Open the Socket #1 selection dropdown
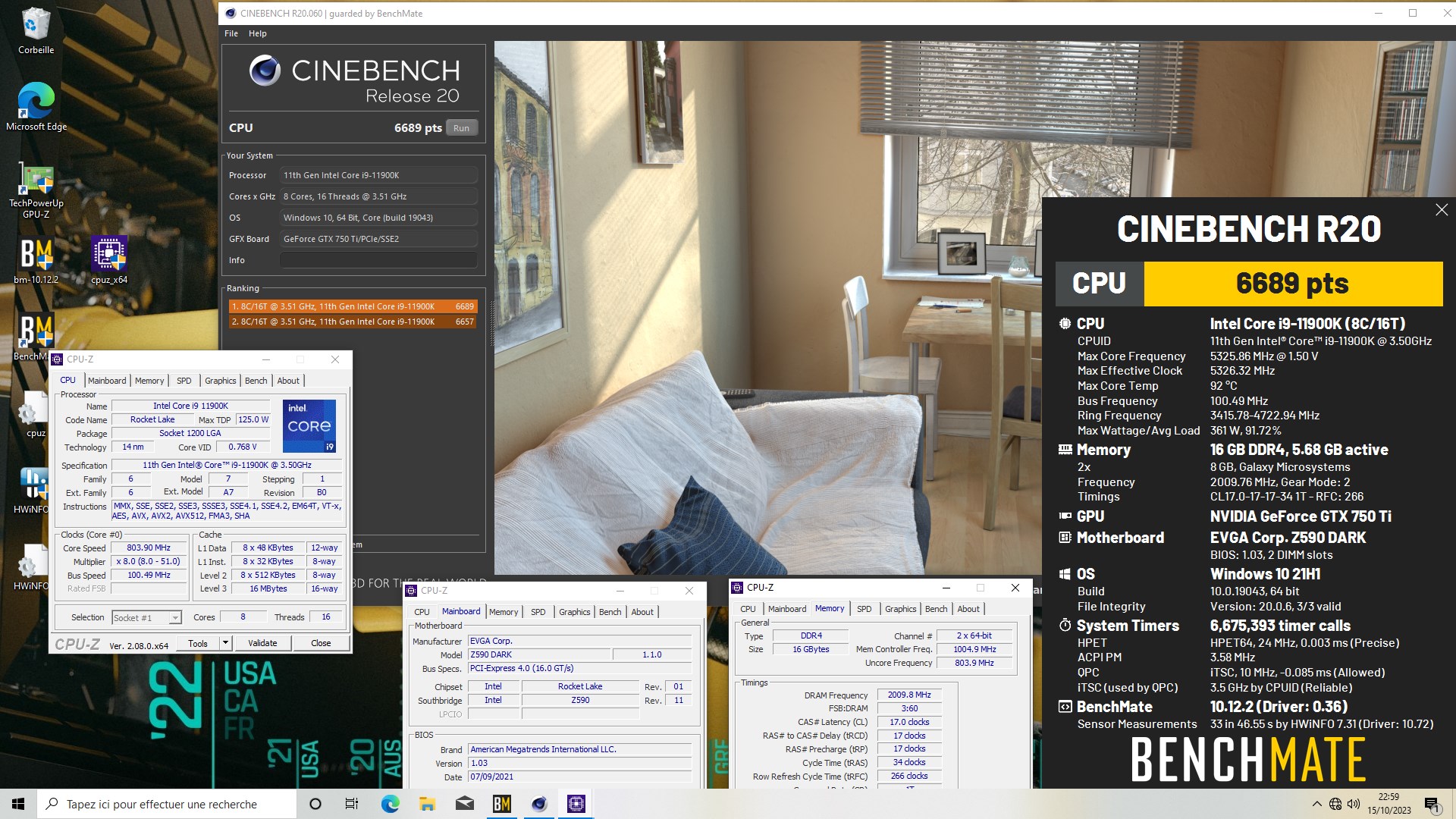This screenshot has width=1456, height=819. click(x=146, y=617)
